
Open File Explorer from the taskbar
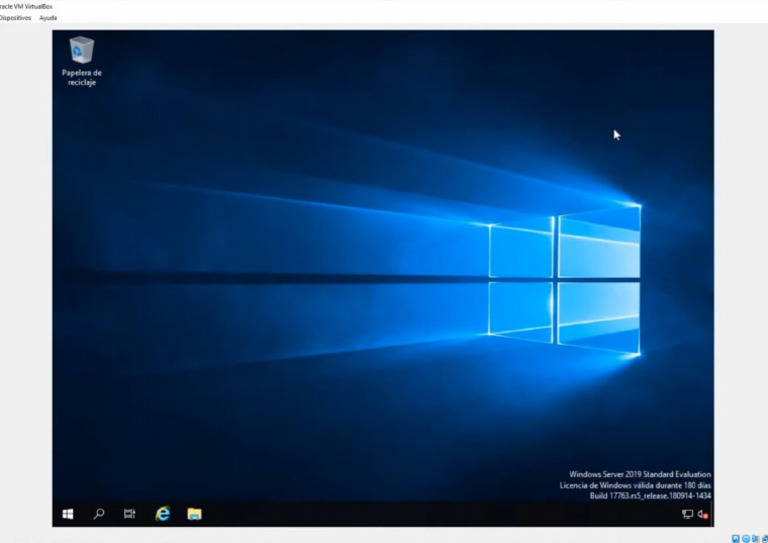[194, 514]
